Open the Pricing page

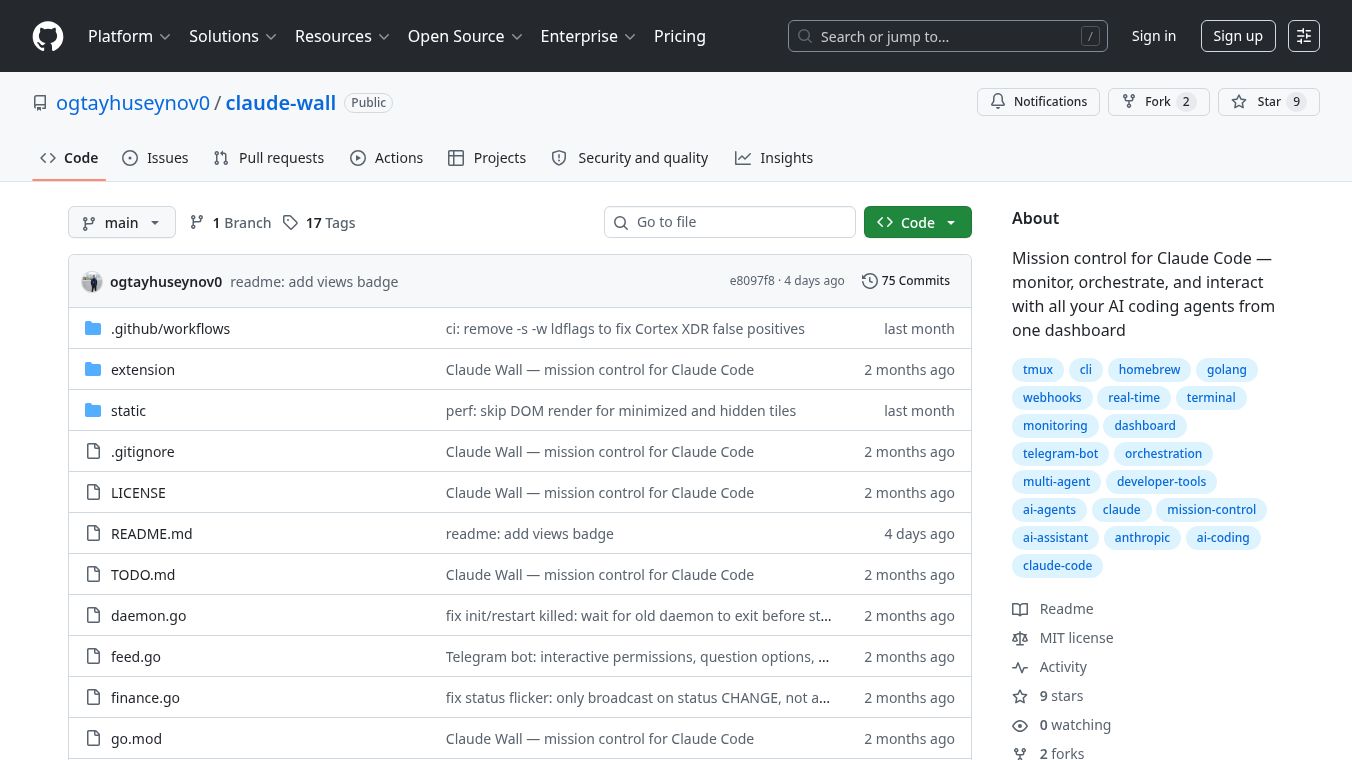pos(680,36)
